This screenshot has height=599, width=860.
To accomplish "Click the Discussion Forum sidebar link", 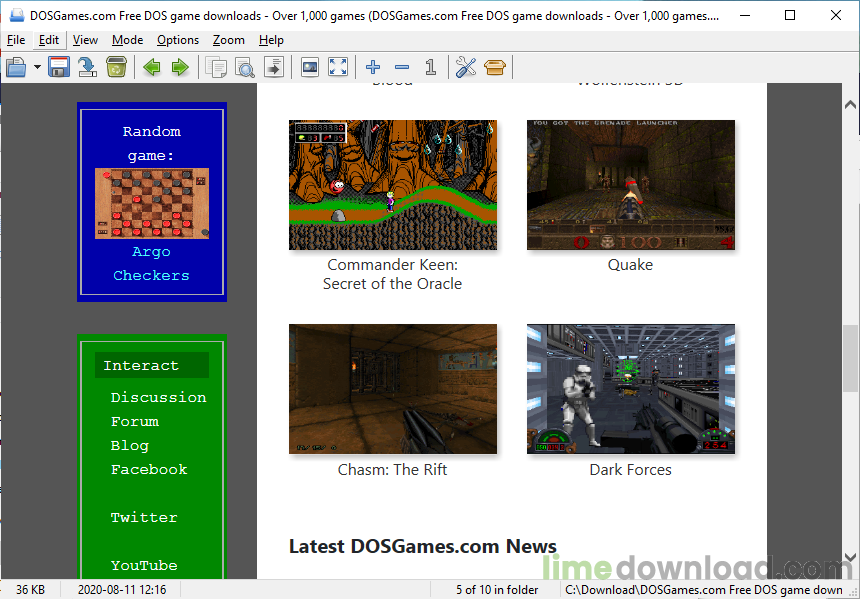I will click(159, 409).
